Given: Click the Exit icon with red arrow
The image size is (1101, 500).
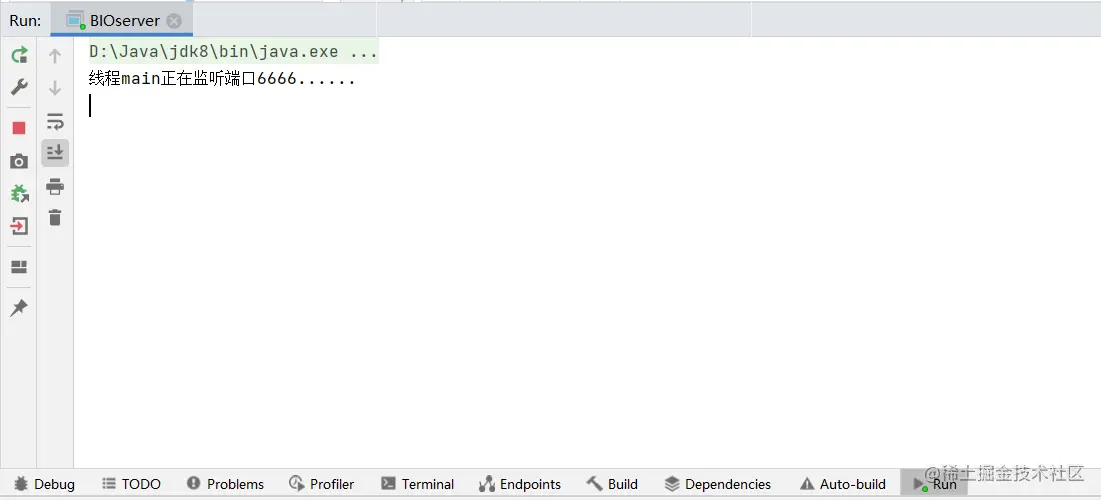Looking at the screenshot, I should (19, 226).
